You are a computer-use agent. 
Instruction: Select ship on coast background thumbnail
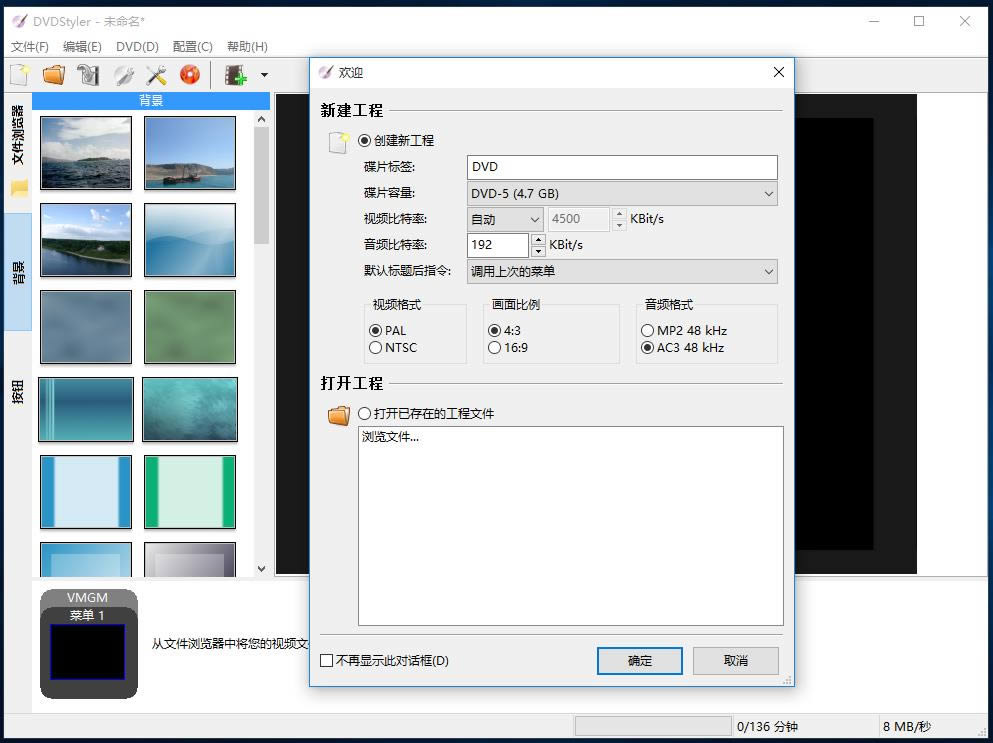(x=190, y=153)
